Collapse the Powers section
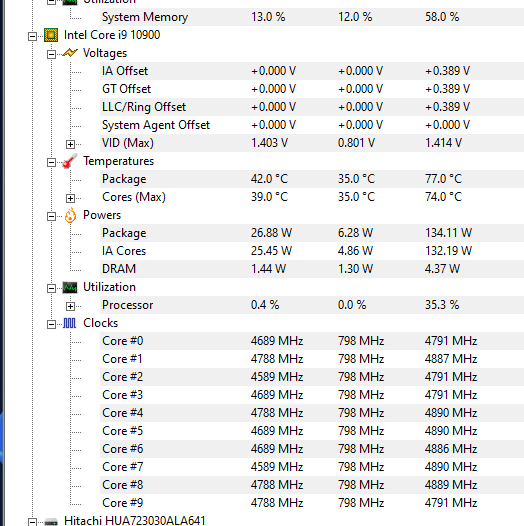The height and width of the screenshot is (526, 524). pyautogui.click(x=51, y=216)
